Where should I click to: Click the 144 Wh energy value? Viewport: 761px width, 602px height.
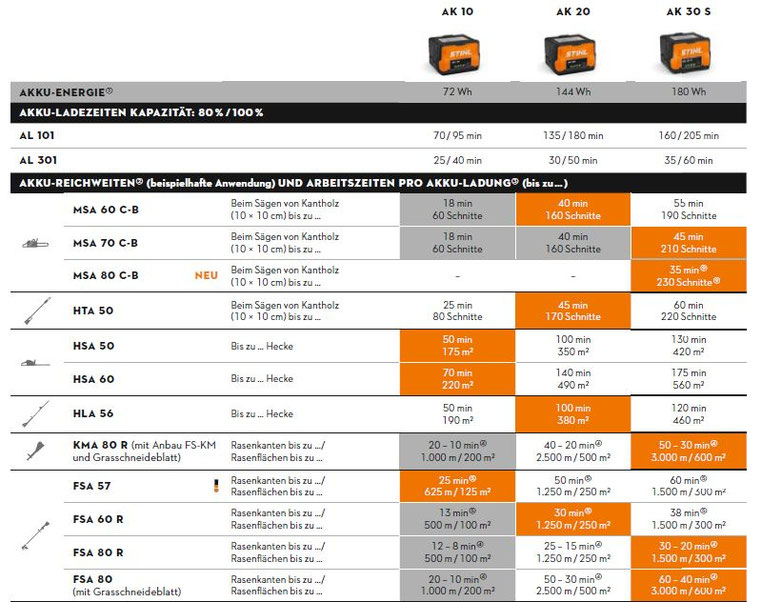[x=573, y=92]
